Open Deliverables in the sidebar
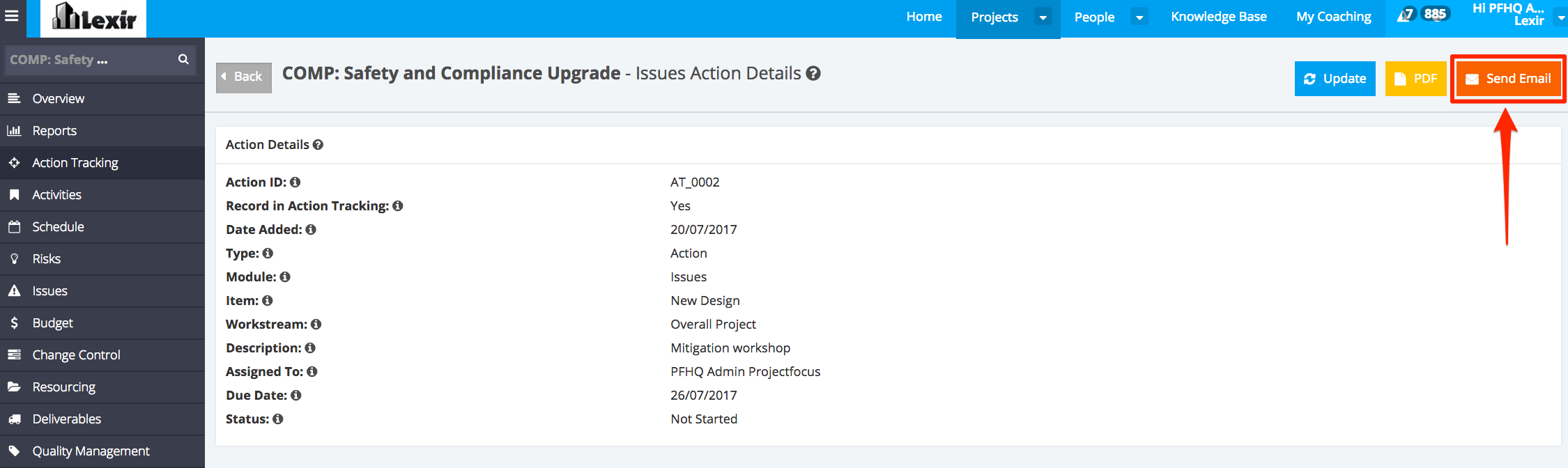Viewport: 1568px width, 468px height. pos(102,419)
